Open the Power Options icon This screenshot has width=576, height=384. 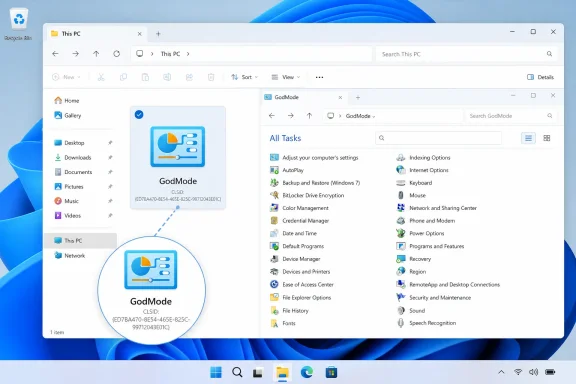click(401, 233)
